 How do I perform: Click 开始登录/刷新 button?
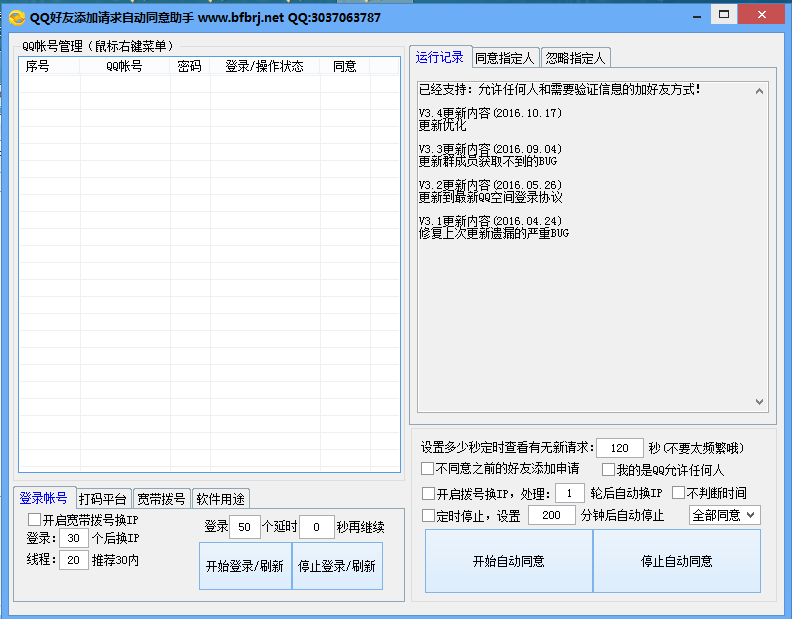[x=245, y=566]
